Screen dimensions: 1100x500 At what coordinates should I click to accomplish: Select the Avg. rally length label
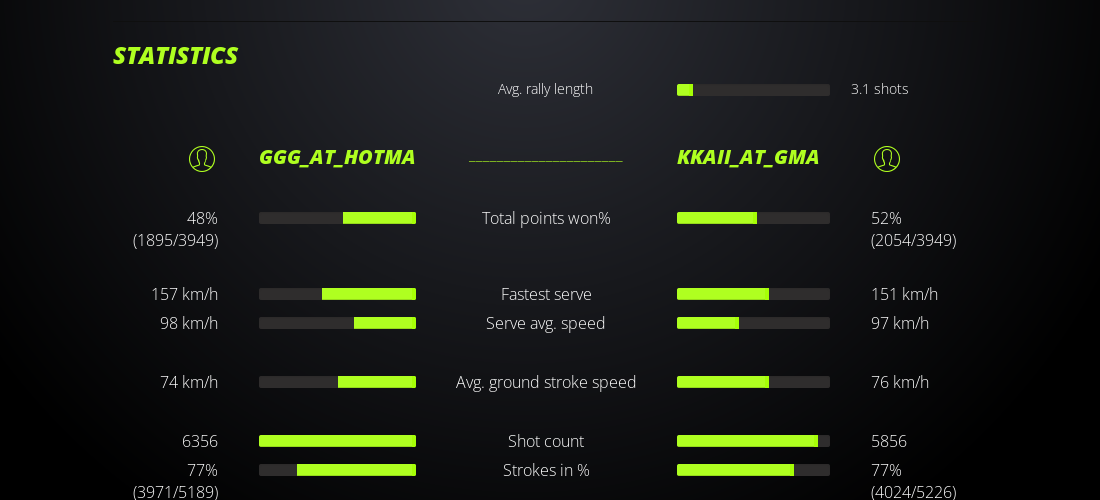tap(545, 89)
